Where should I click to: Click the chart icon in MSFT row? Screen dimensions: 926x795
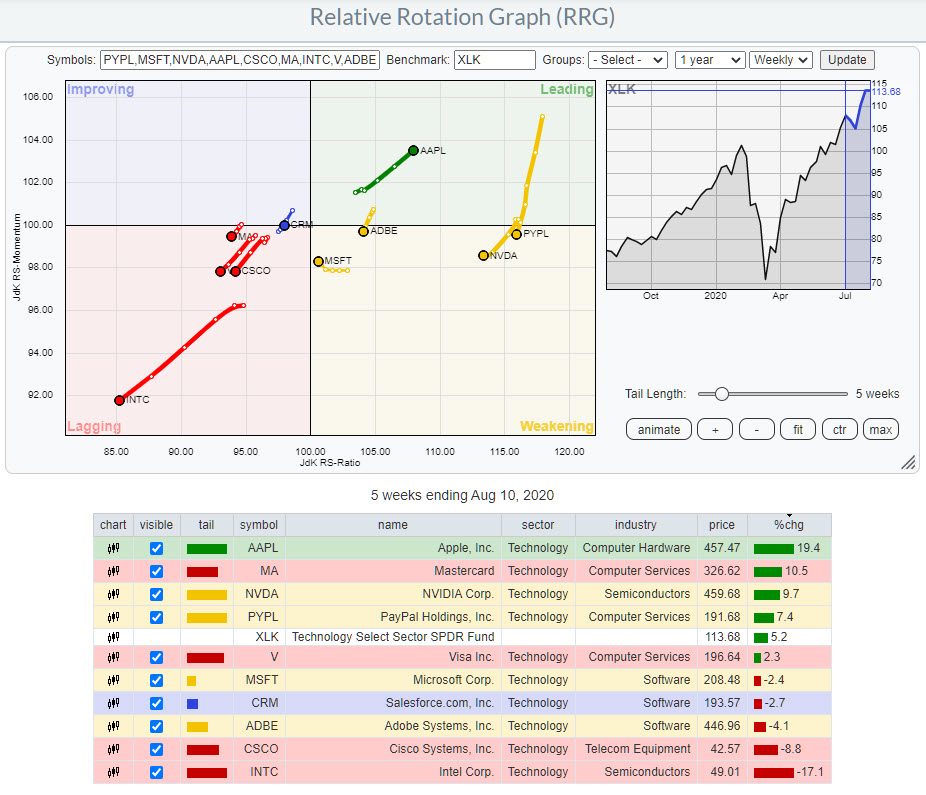click(113, 680)
